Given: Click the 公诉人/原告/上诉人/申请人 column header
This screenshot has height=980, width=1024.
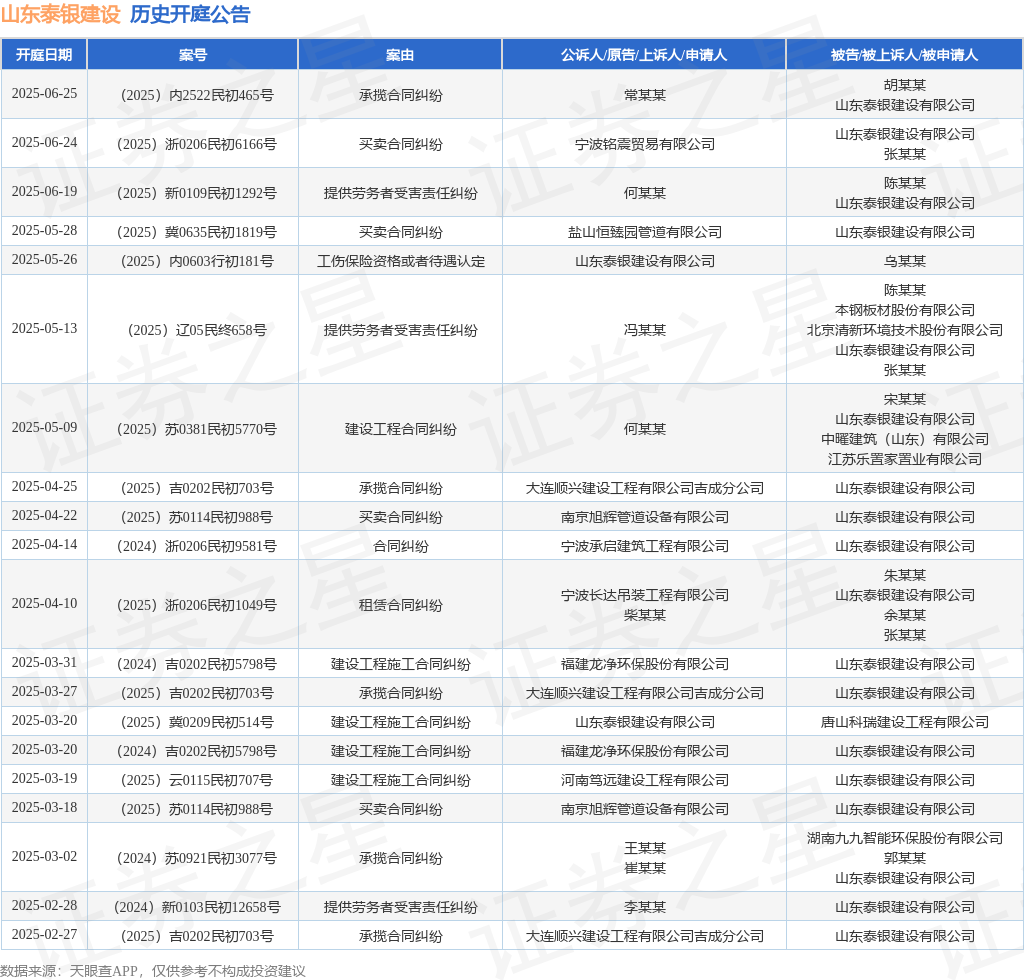Looking at the screenshot, I should coord(644,55).
